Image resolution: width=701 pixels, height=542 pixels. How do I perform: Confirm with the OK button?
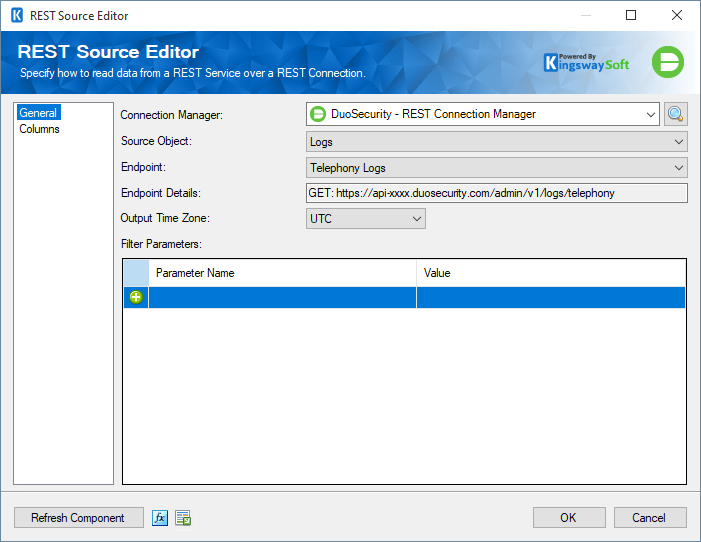[x=569, y=518]
